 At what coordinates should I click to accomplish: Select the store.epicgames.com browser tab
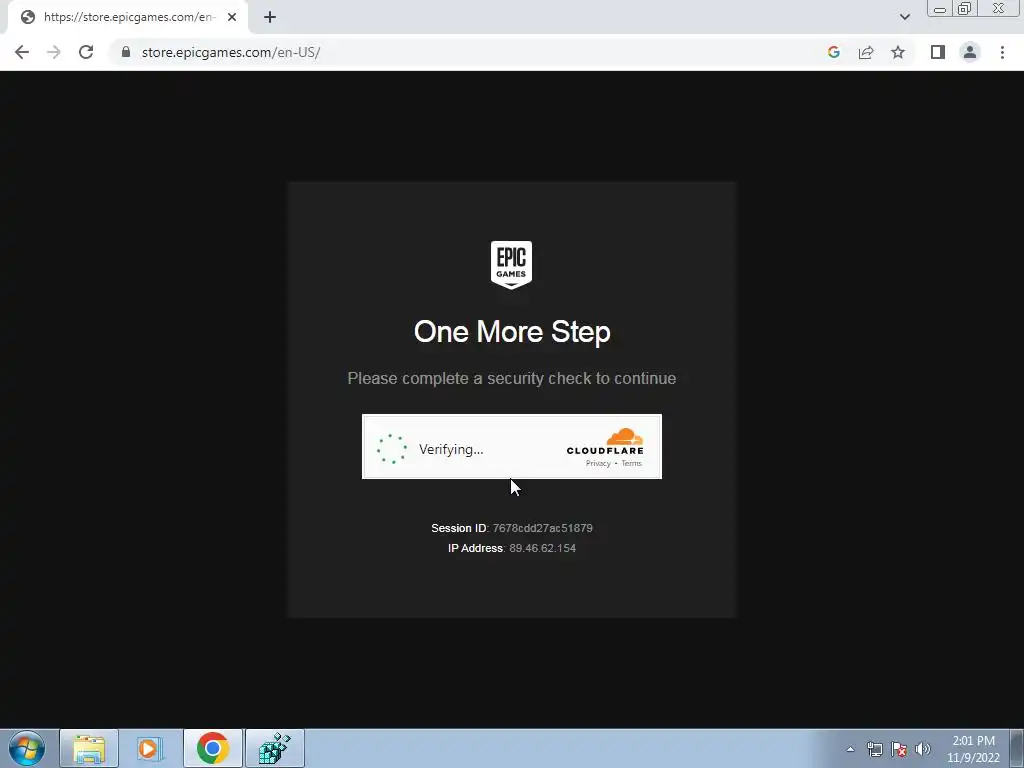[x=128, y=17]
